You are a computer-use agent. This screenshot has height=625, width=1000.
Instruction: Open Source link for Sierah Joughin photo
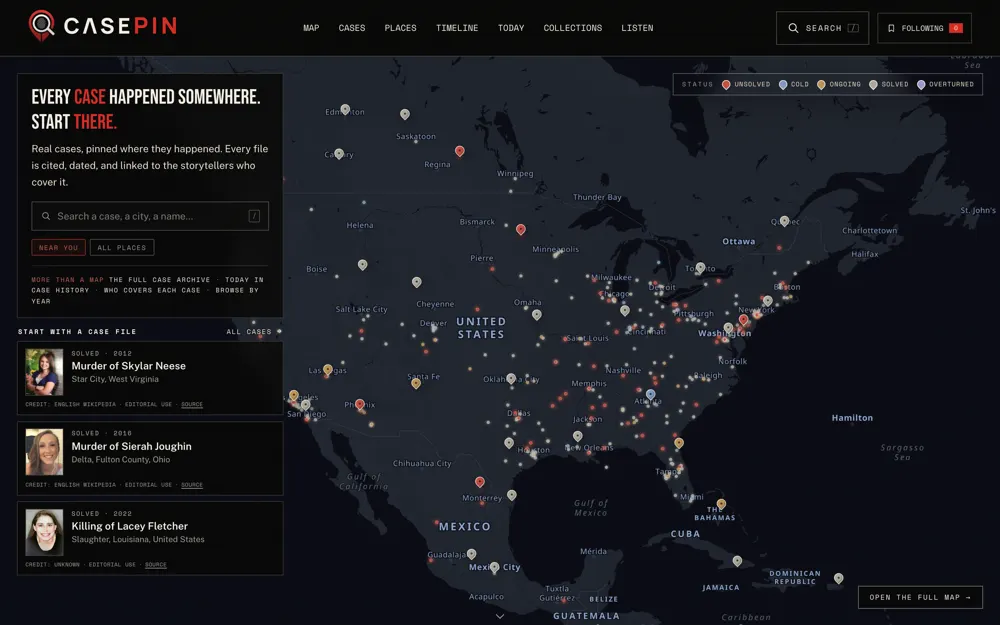pos(191,485)
